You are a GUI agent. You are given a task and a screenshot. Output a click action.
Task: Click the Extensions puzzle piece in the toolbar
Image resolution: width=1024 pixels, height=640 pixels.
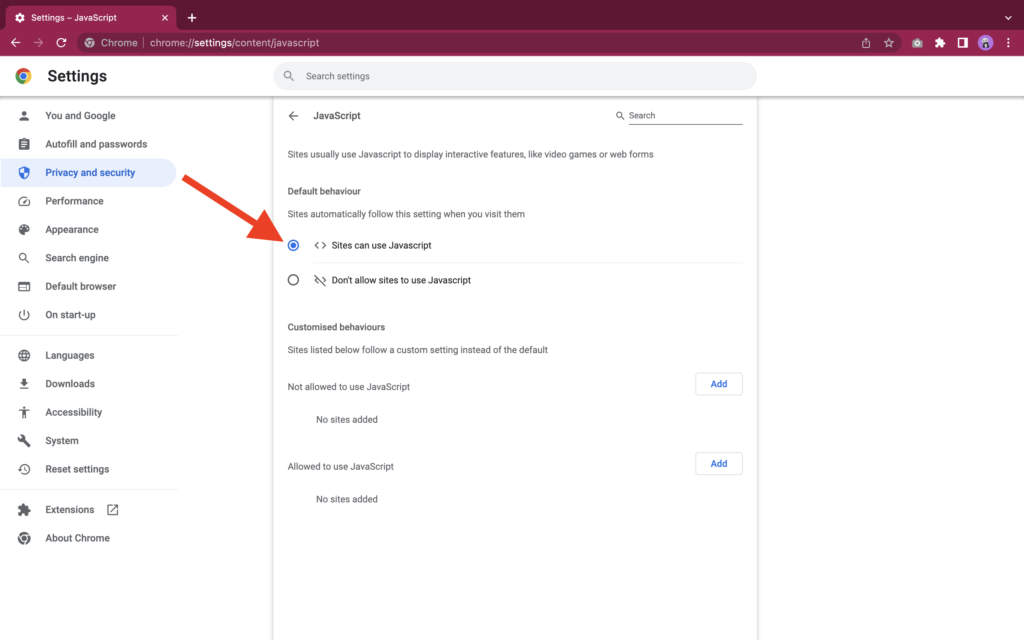tap(940, 42)
